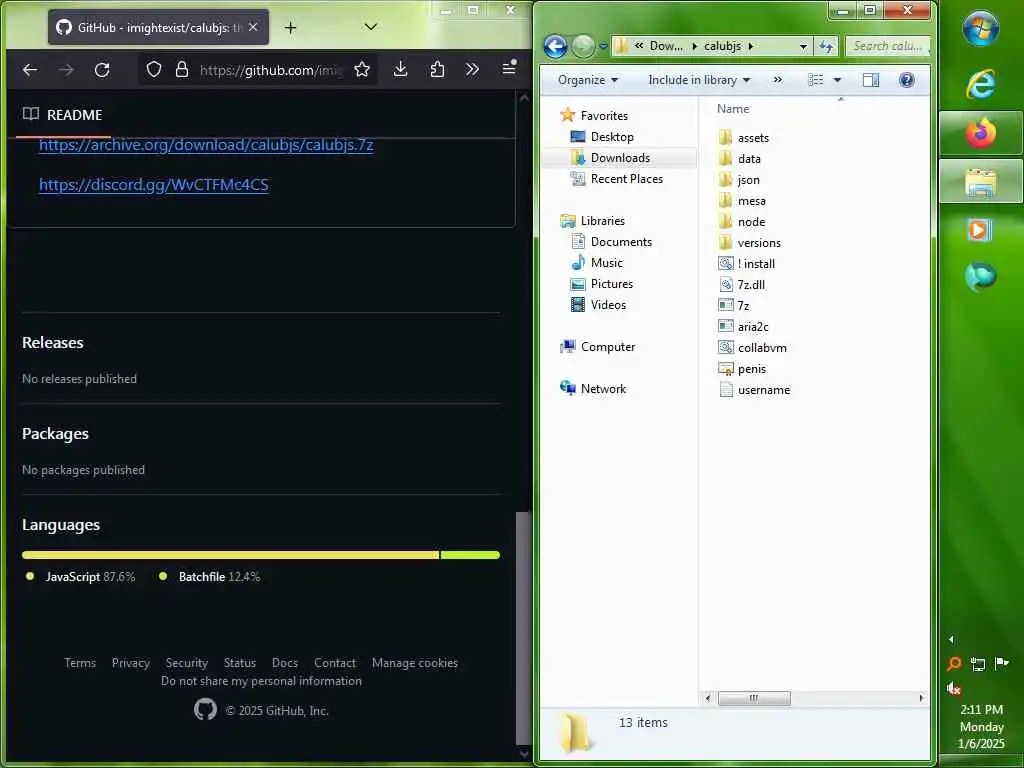Click the Firefox URL address field
Screen dimensions: 1024x768
[x=270, y=70]
